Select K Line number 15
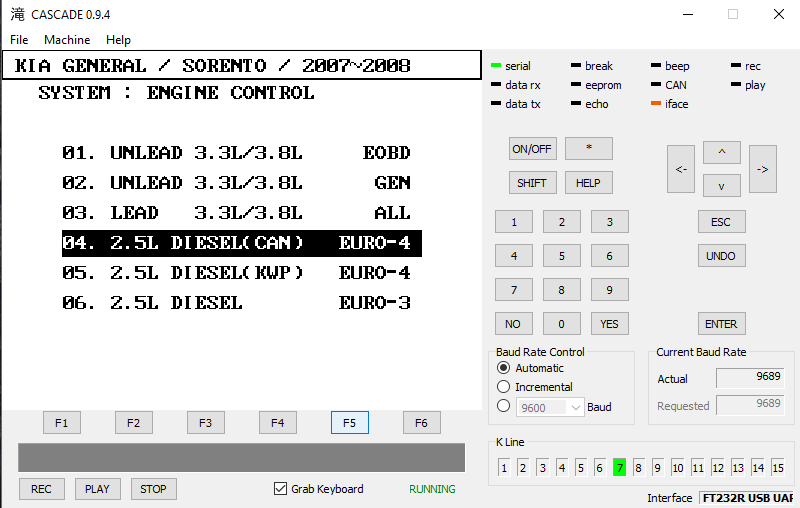The width and height of the screenshot is (800, 508). [777, 468]
